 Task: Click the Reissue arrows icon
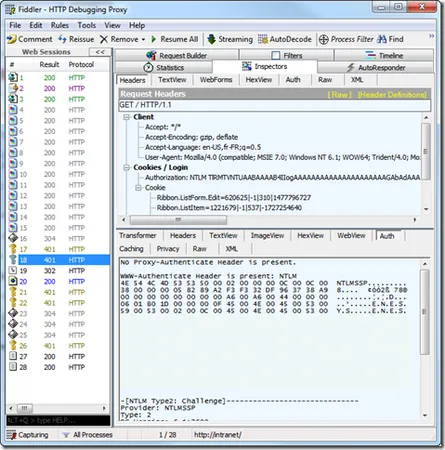[62, 39]
